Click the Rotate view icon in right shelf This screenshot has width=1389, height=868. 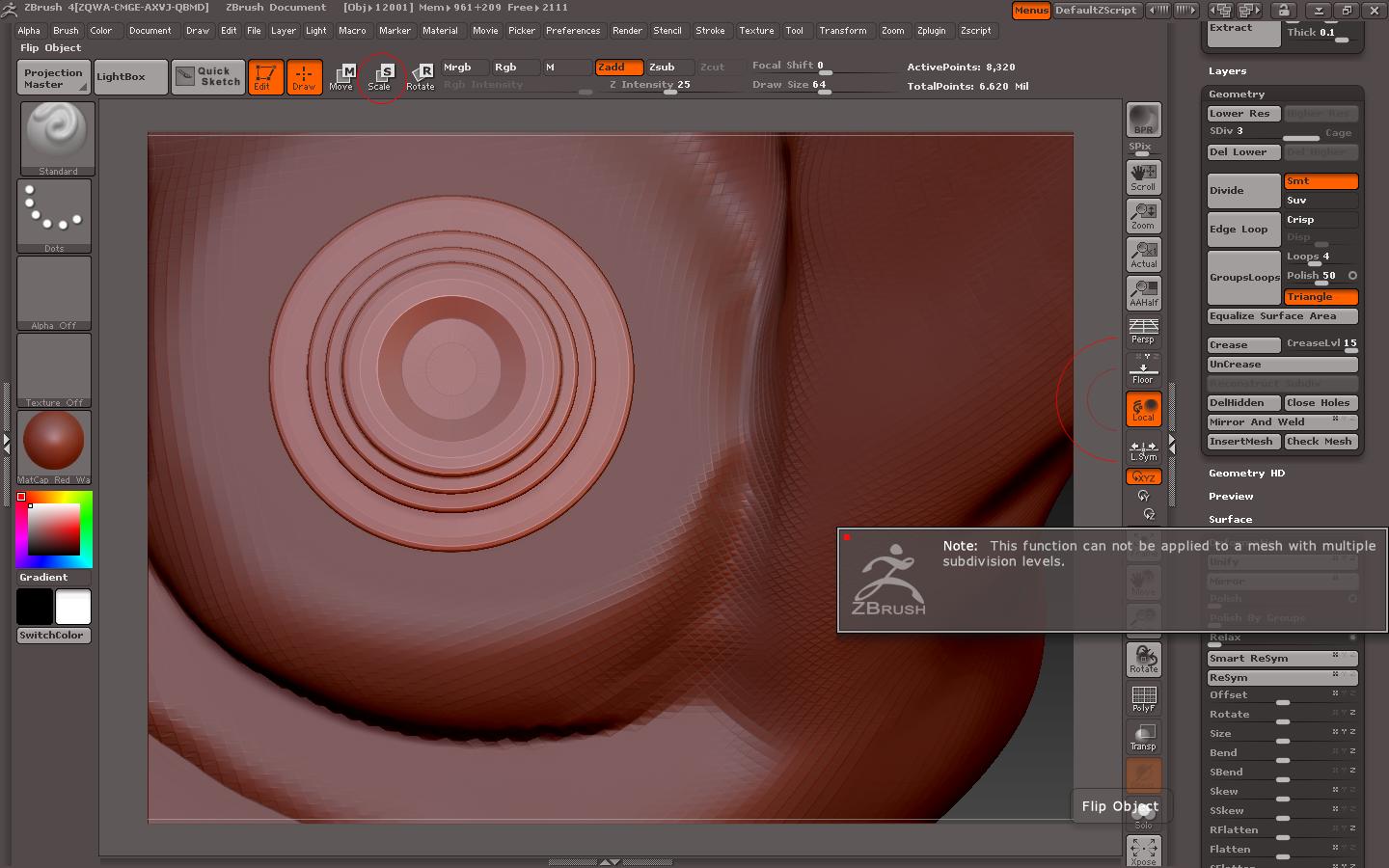coord(1144,660)
